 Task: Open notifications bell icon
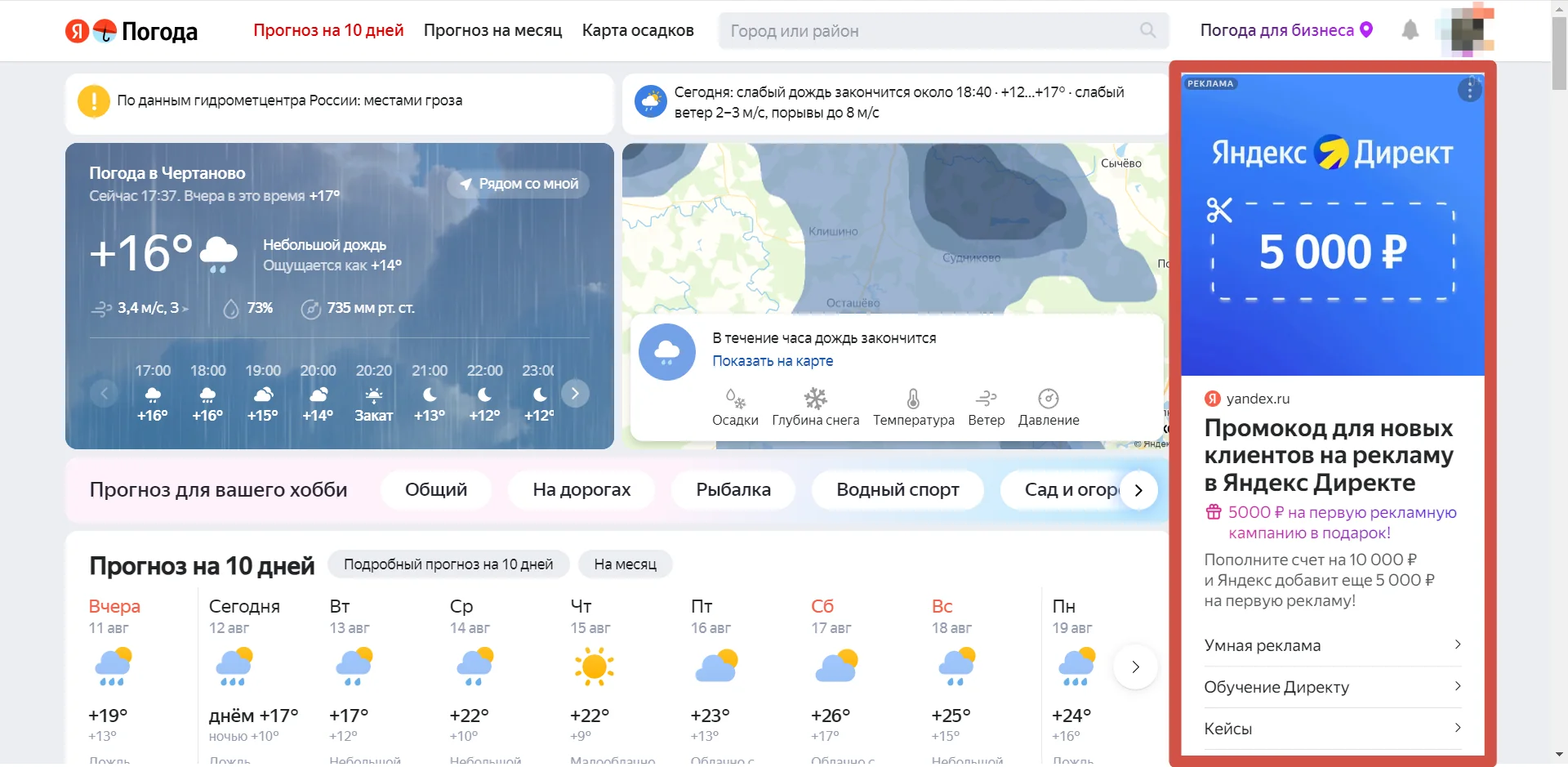click(1410, 30)
